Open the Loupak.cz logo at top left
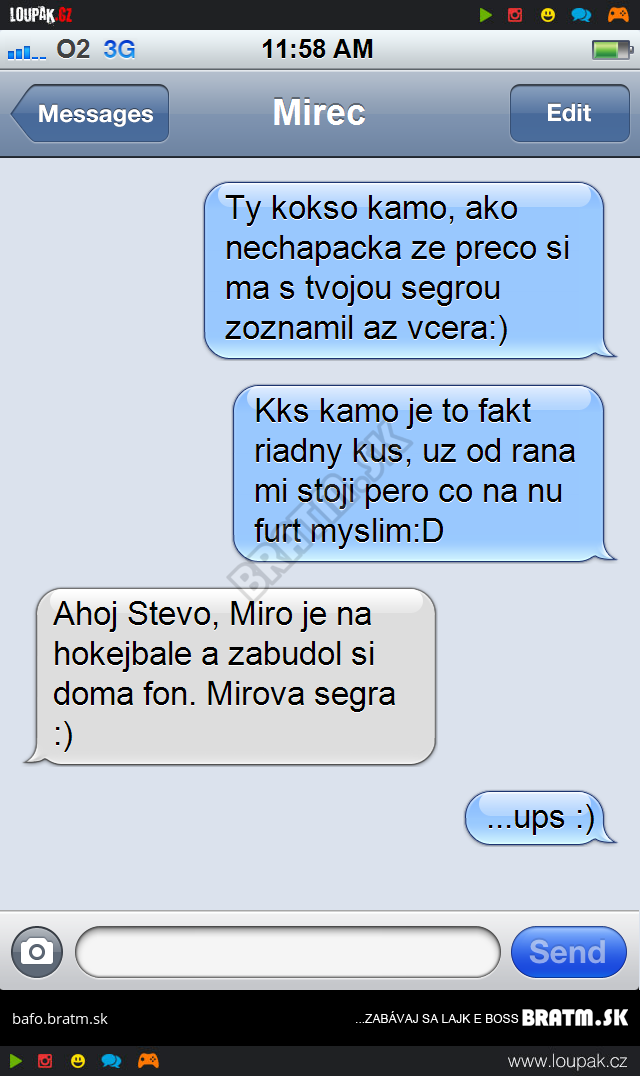This screenshot has width=640, height=1076. tap(40, 14)
